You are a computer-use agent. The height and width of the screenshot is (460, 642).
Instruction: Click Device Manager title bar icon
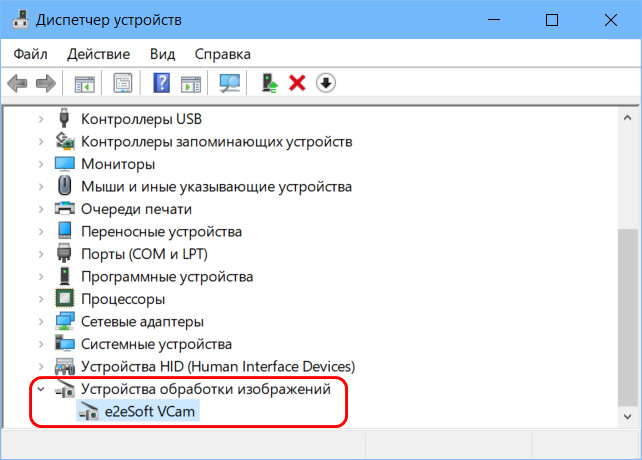[20, 19]
